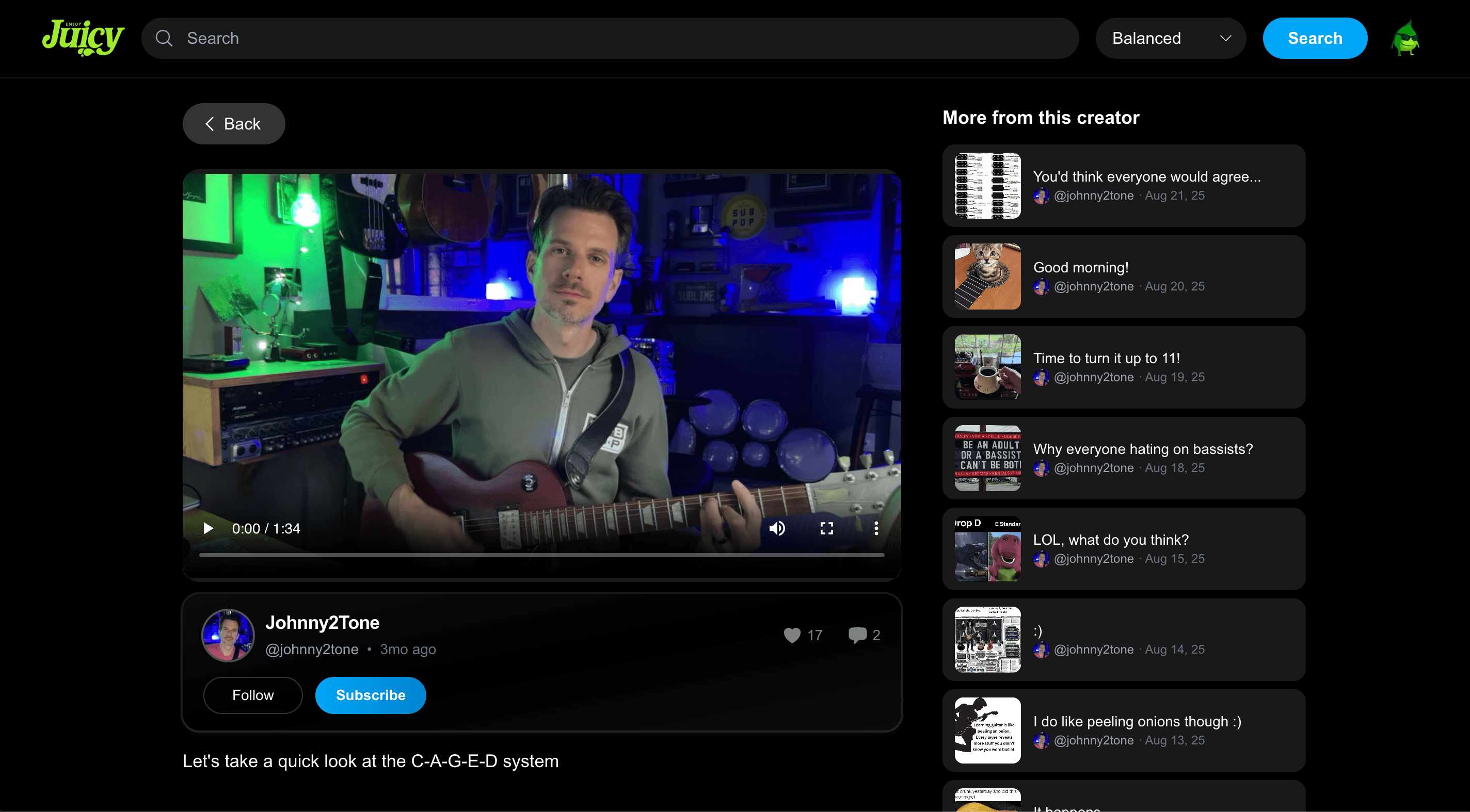Click the blue Search button

(x=1315, y=38)
